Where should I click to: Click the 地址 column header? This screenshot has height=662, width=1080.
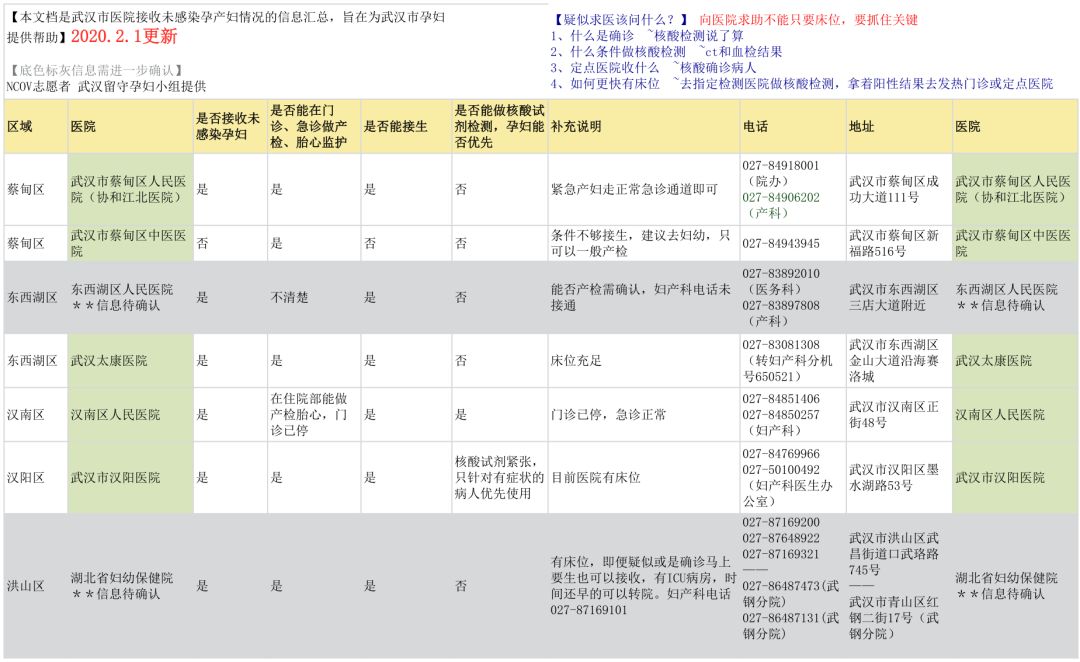[899, 127]
